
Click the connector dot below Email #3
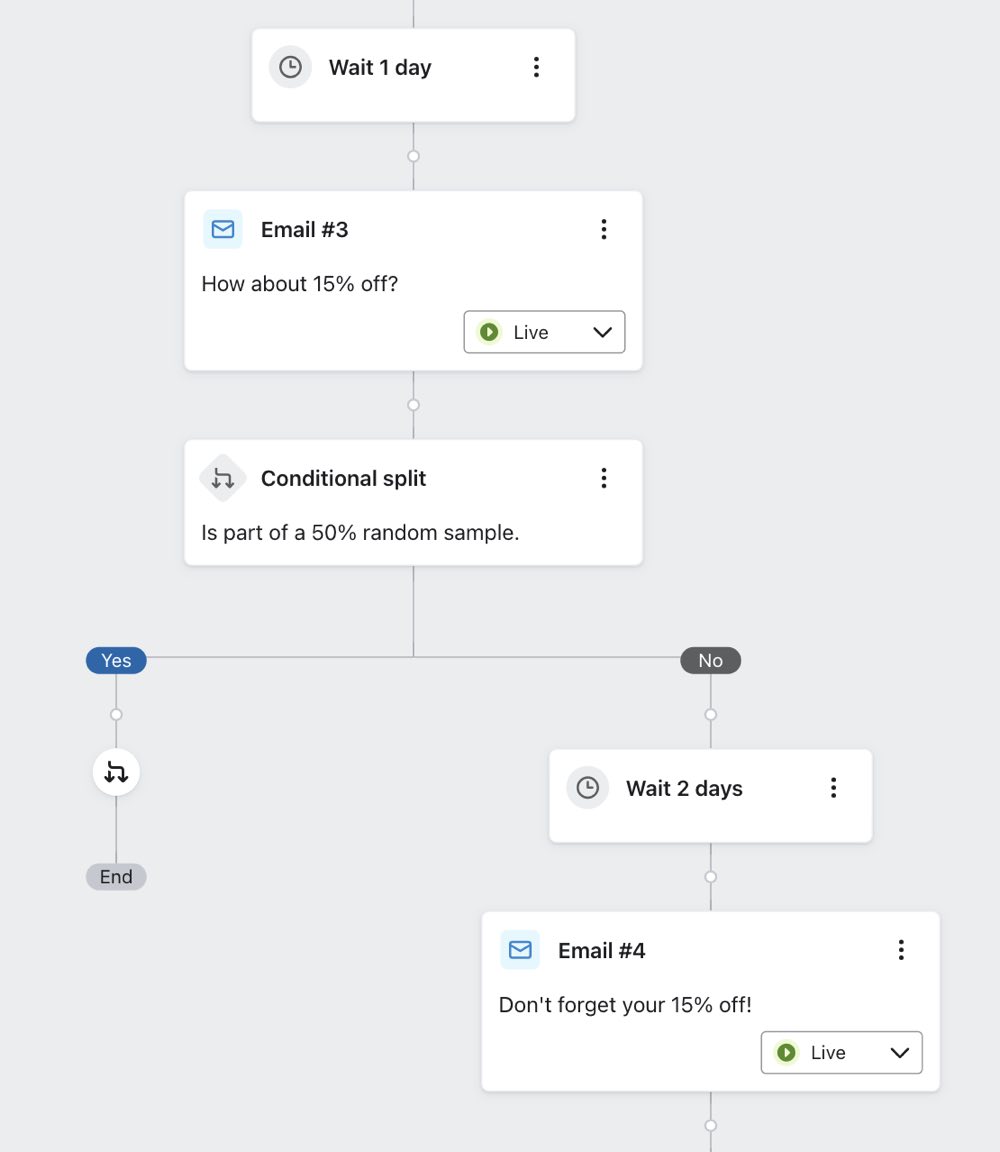tap(412, 404)
